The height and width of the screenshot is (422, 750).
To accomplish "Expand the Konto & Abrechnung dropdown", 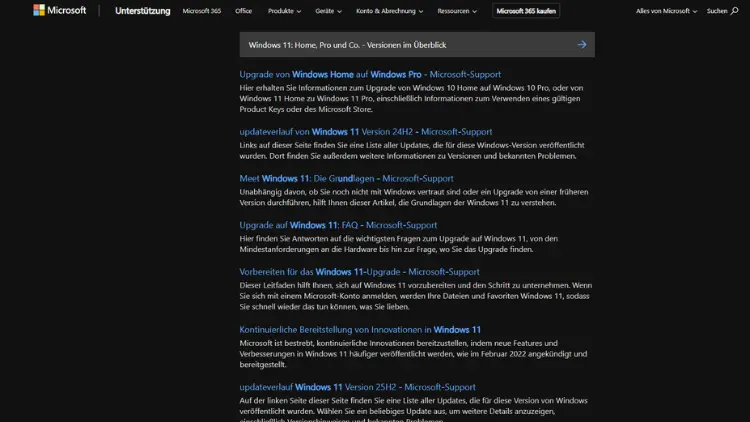I will tap(389, 11).
